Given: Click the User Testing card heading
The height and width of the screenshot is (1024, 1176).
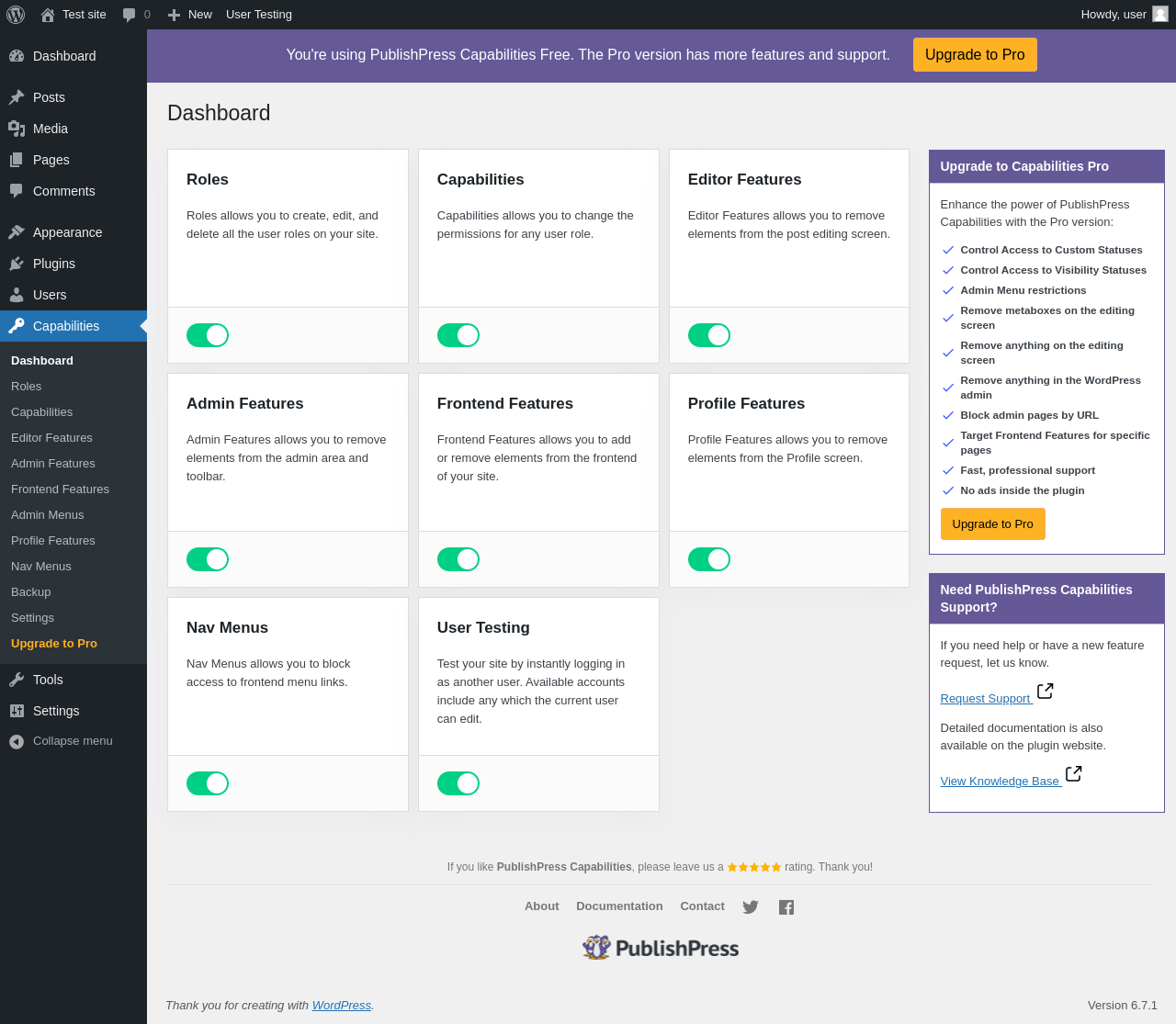Looking at the screenshot, I should (483, 628).
